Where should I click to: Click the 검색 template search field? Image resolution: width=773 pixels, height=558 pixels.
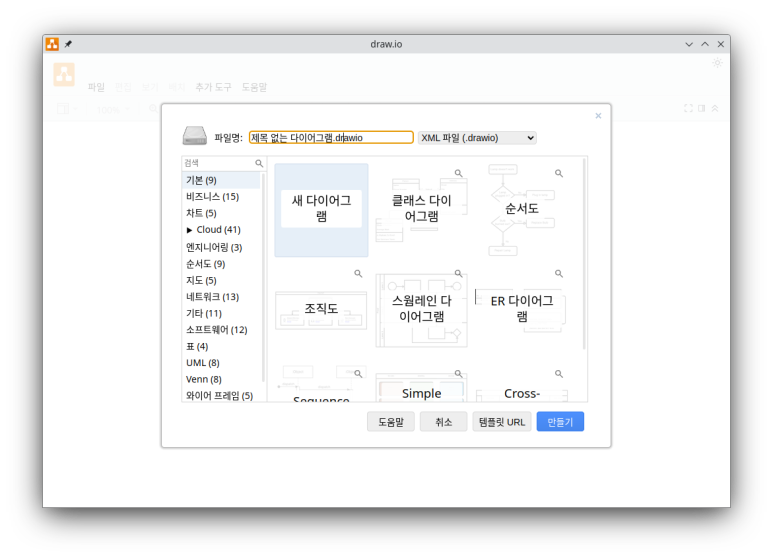(219, 163)
